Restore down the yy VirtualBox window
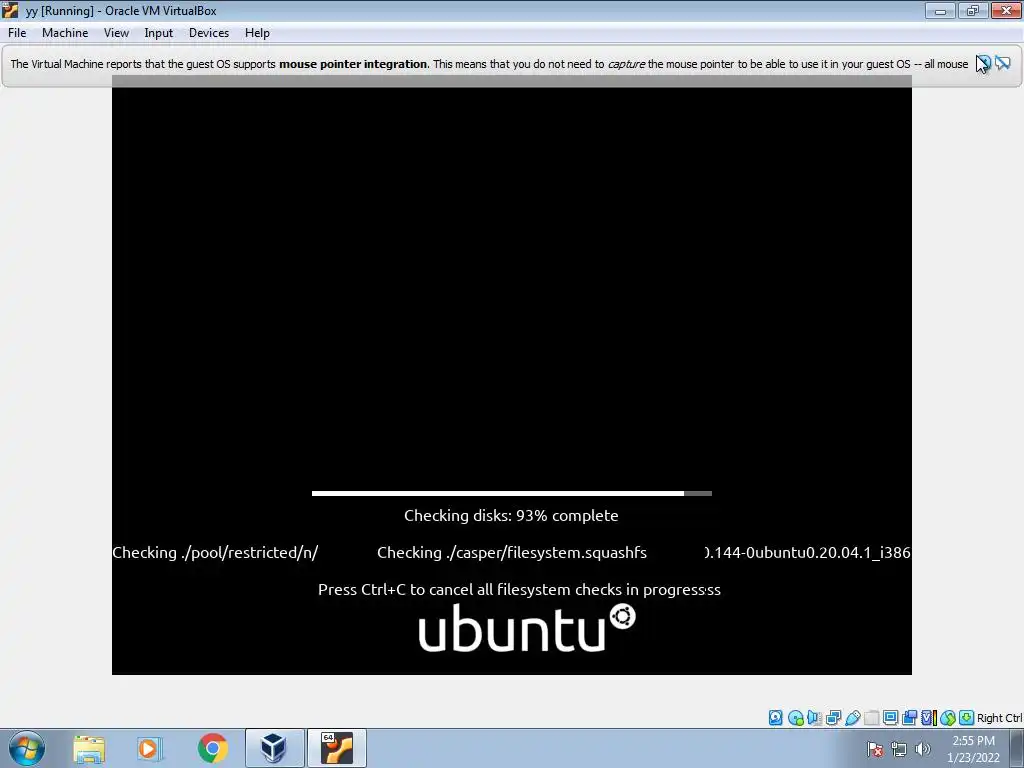Screen dimensions: 1024x768 pos(973,10)
